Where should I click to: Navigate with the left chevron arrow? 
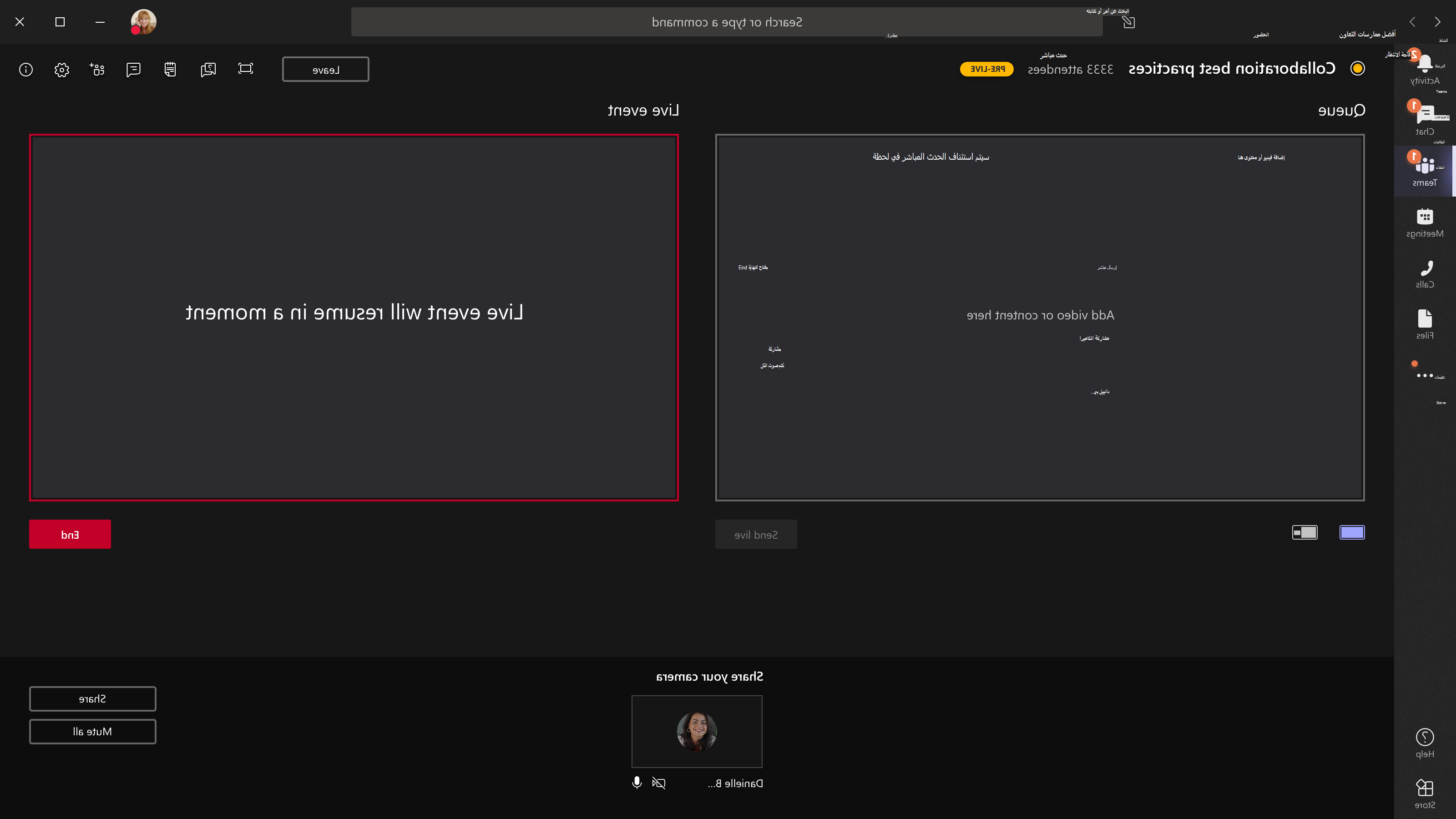pyautogui.click(x=1412, y=22)
